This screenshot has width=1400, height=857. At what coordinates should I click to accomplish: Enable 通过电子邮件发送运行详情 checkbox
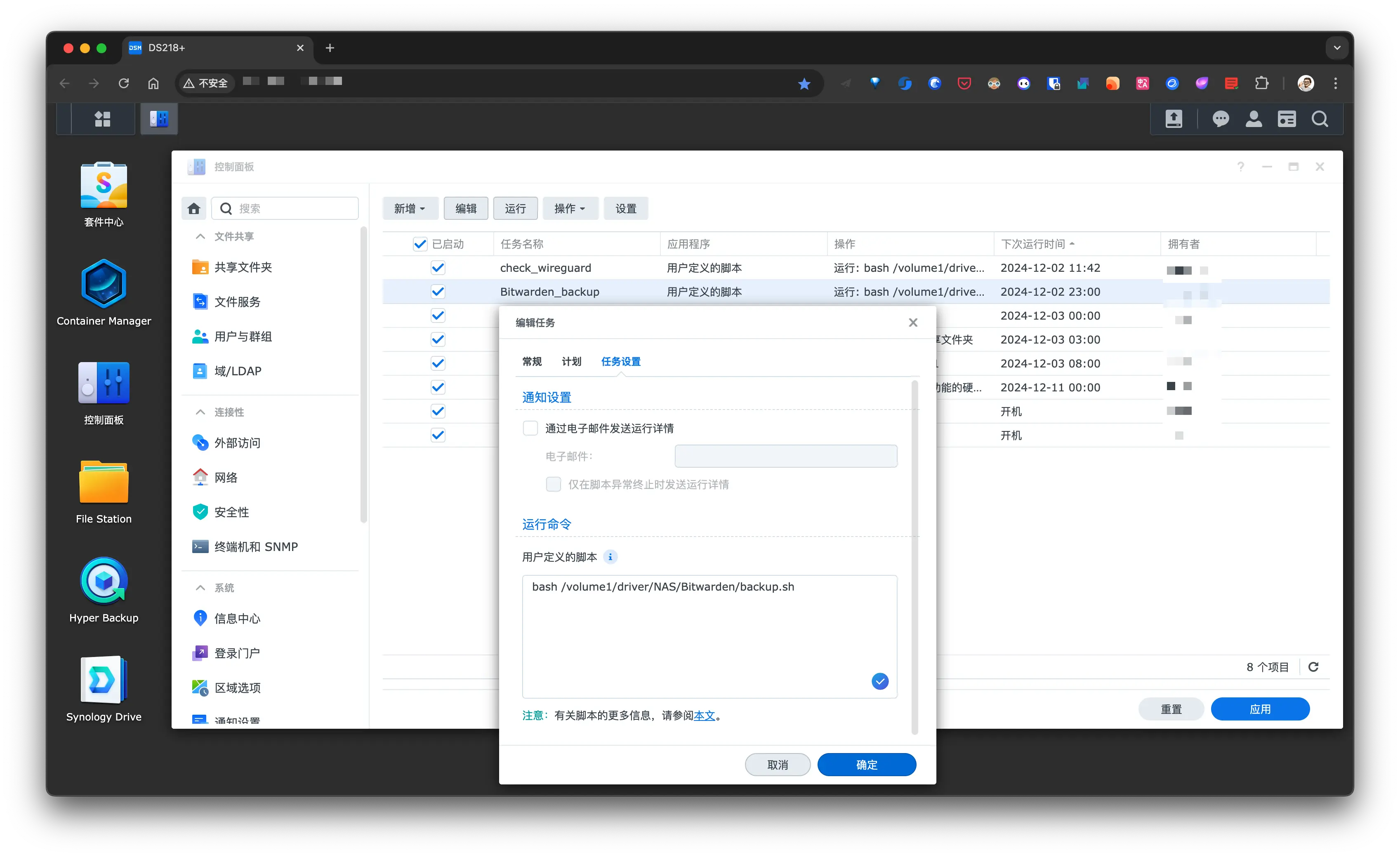530,428
